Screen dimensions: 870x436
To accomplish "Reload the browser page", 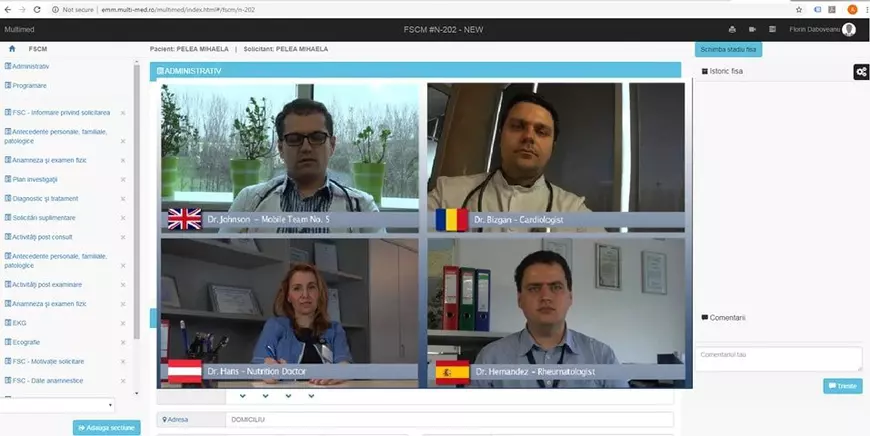I will click(37, 9).
